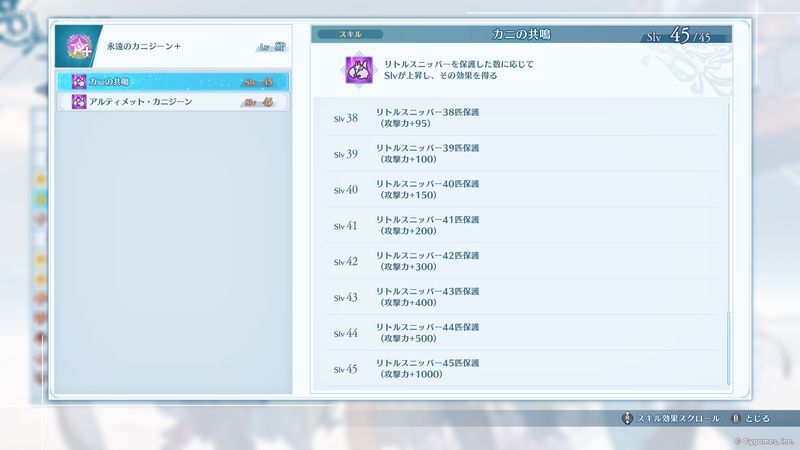Screen dimensions: 800x450
Task: Click the 攻撃力+500 text
Action: click(408, 338)
